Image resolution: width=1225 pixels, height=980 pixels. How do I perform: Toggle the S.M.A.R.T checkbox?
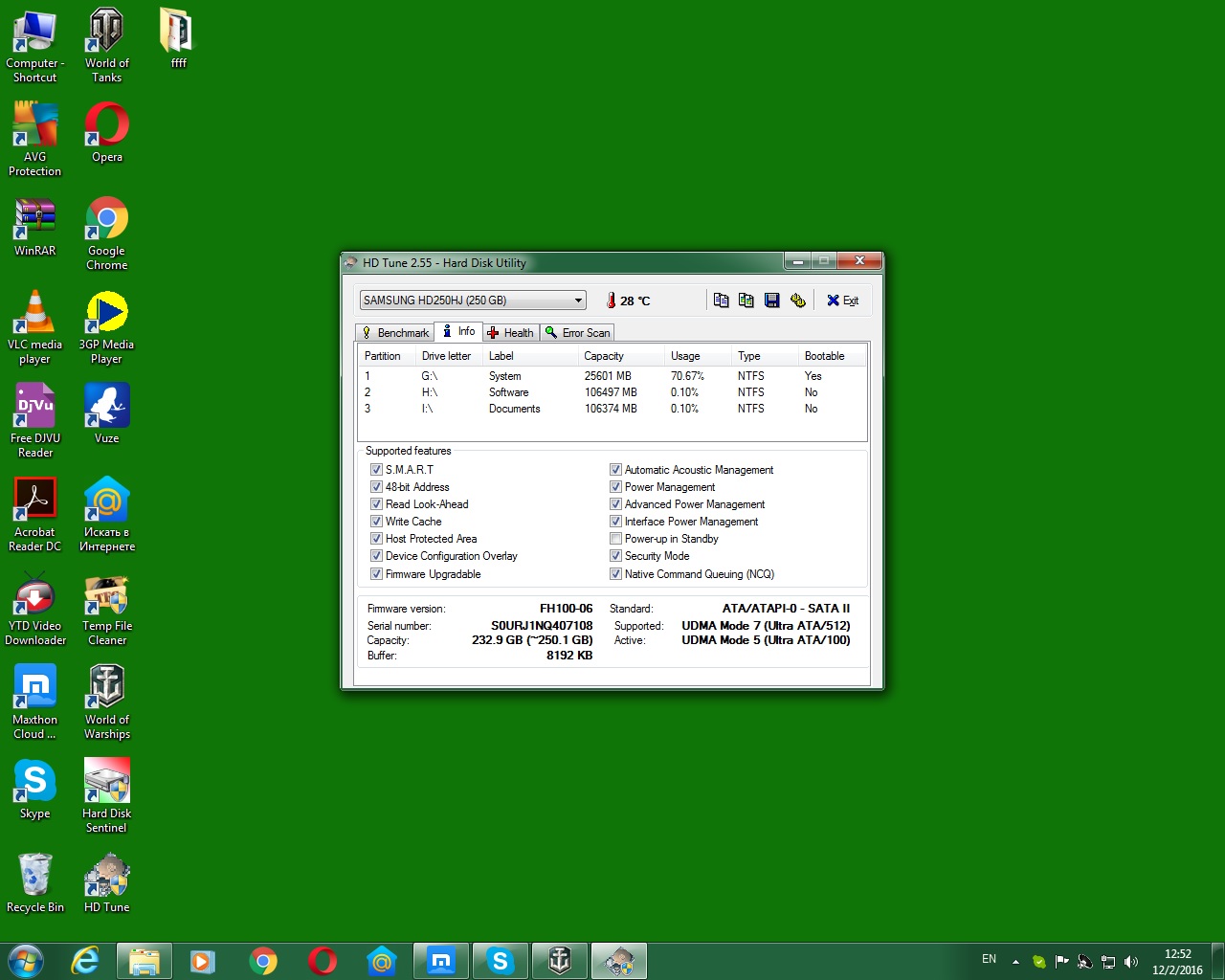click(x=376, y=470)
